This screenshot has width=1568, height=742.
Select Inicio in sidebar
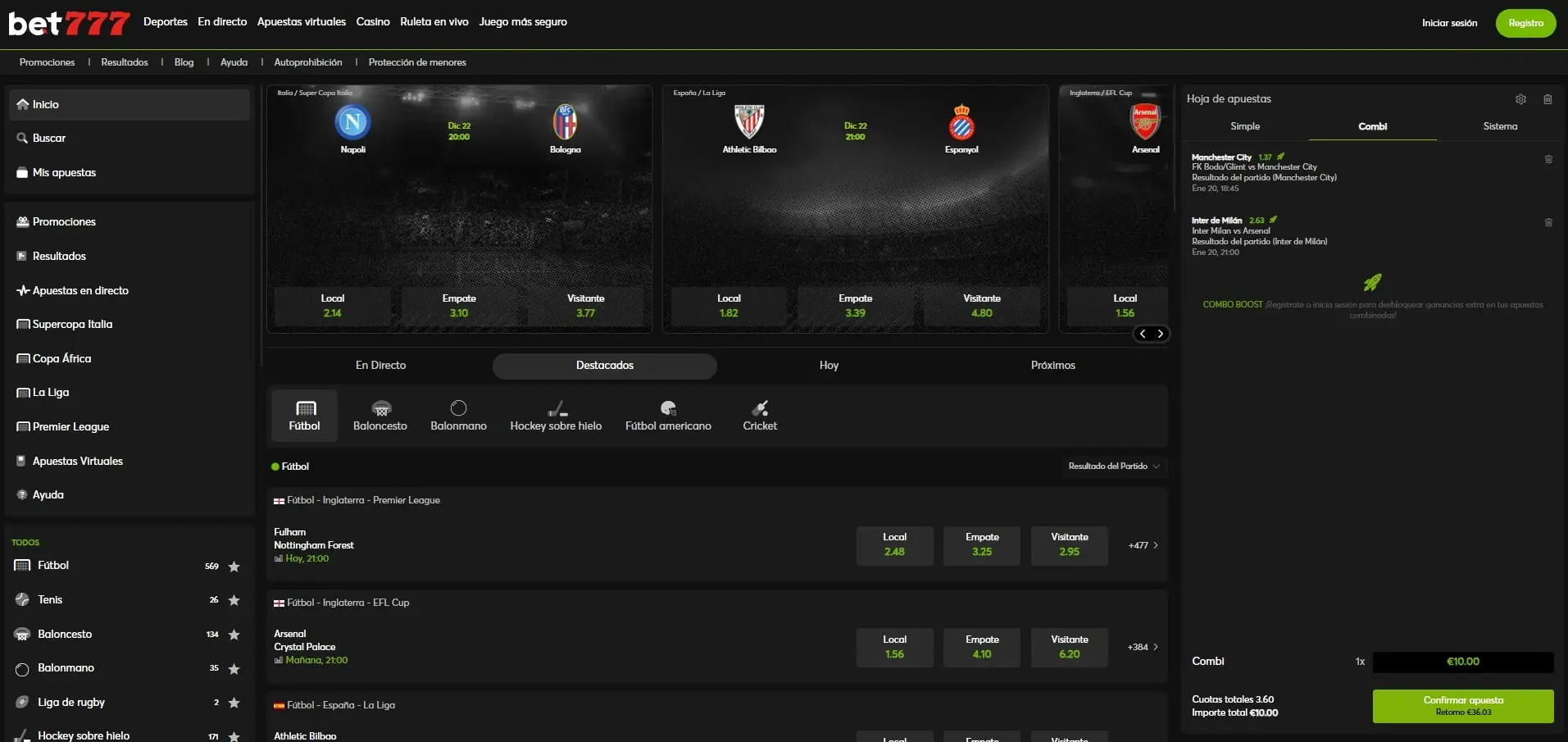pos(130,105)
